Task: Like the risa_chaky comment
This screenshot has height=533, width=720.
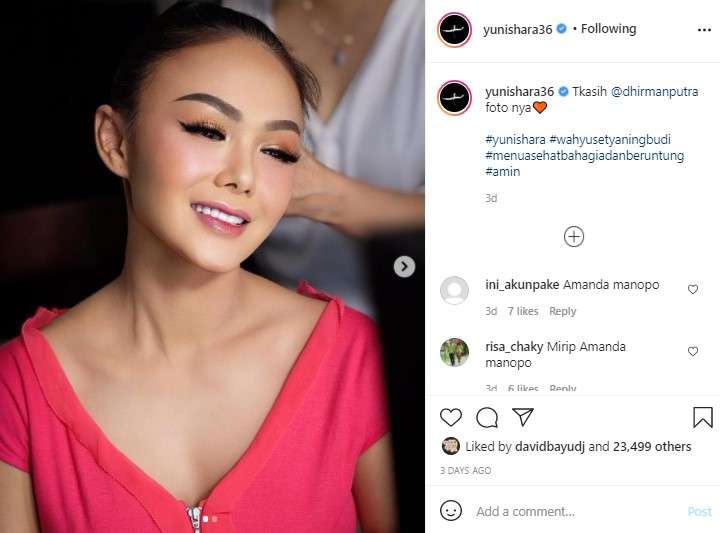Action: pyautogui.click(x=693, y=351)
